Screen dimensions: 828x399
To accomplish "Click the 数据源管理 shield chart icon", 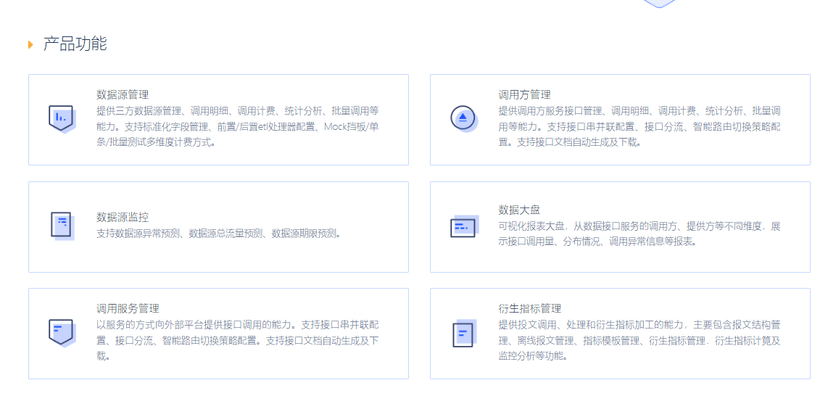I will pos(62,119).
